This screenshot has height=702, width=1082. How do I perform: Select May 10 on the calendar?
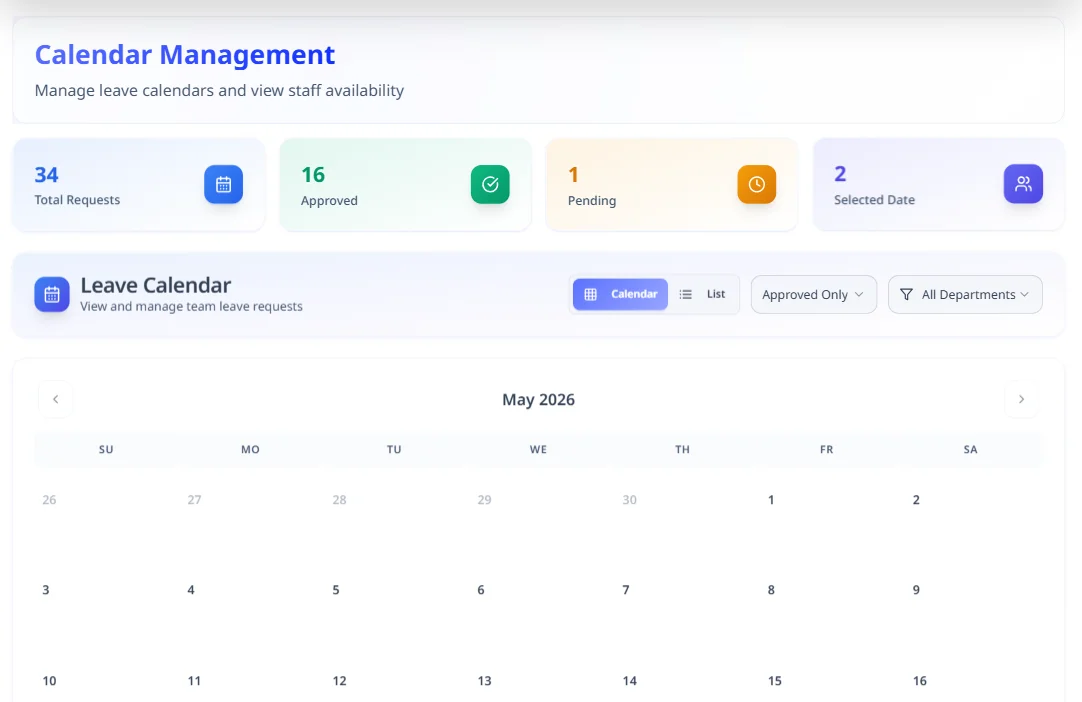tap(49, 681)
